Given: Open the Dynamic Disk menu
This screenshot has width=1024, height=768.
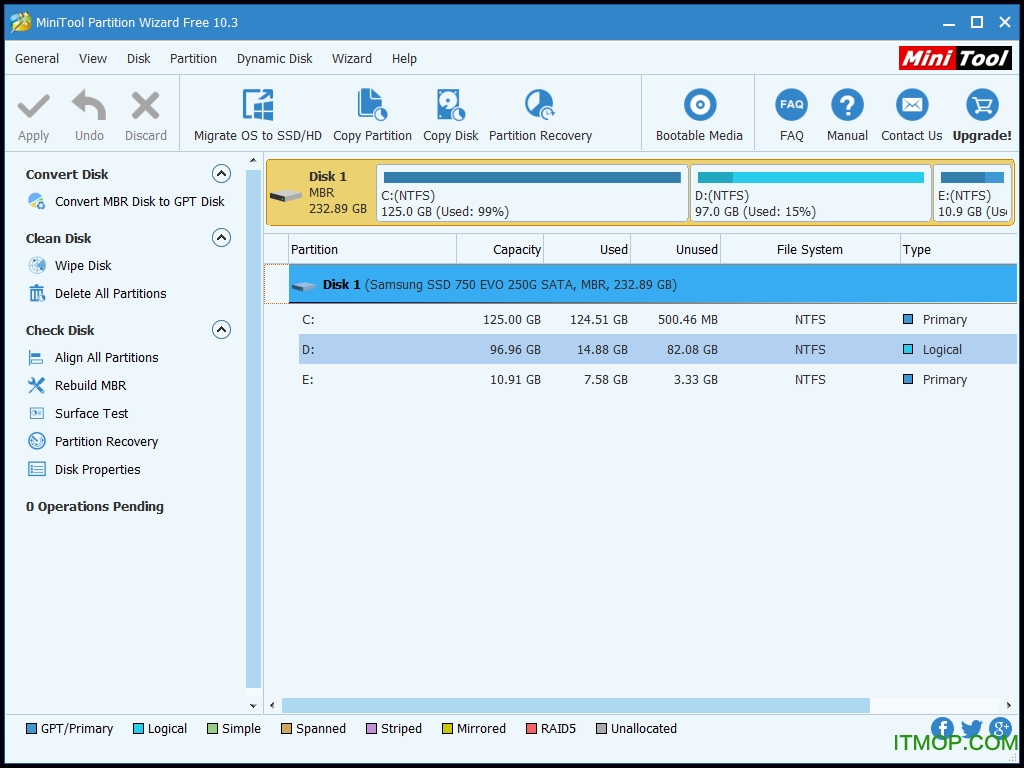Looking at the screenshot, I should pyautogui.click(x=274, y=58).
